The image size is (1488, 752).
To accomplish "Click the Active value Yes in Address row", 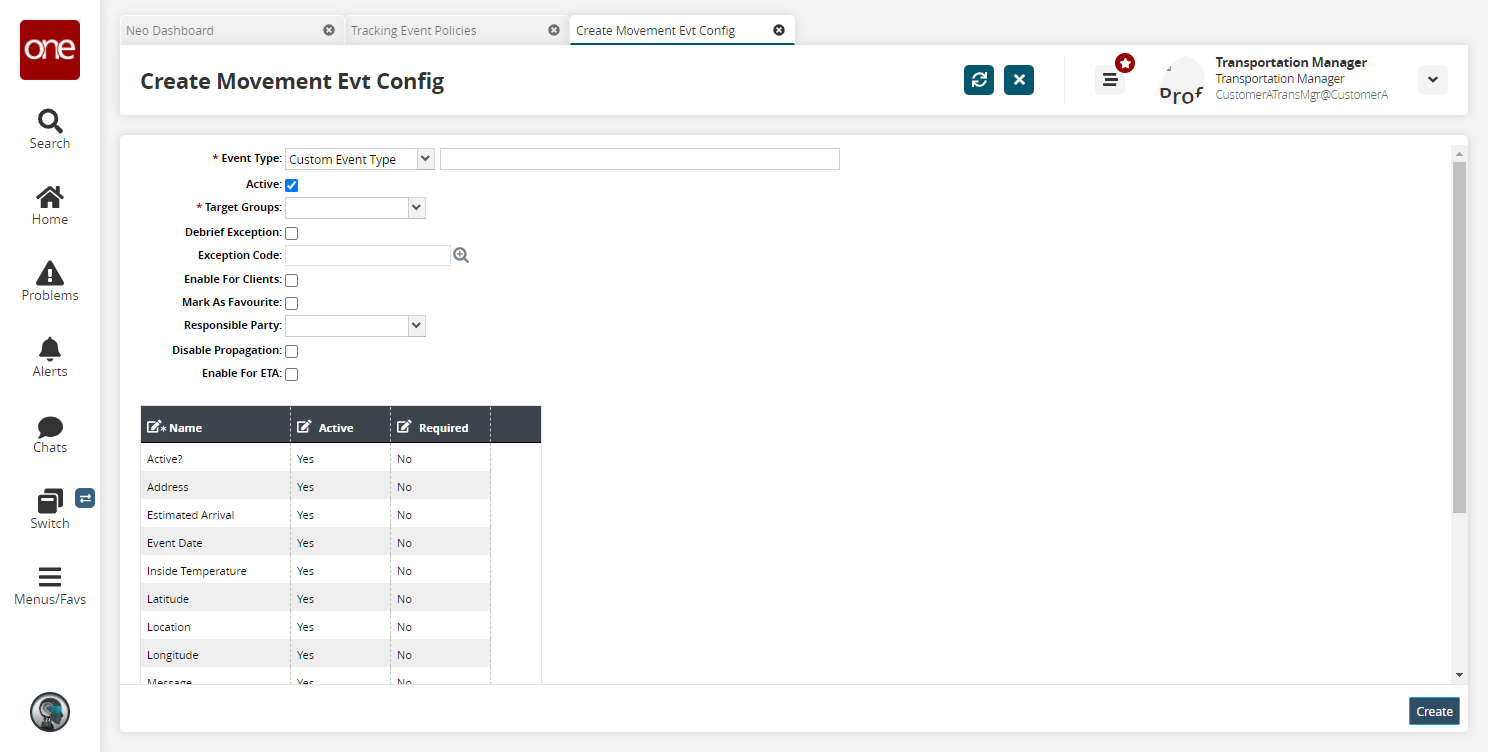I will (305, 487).
